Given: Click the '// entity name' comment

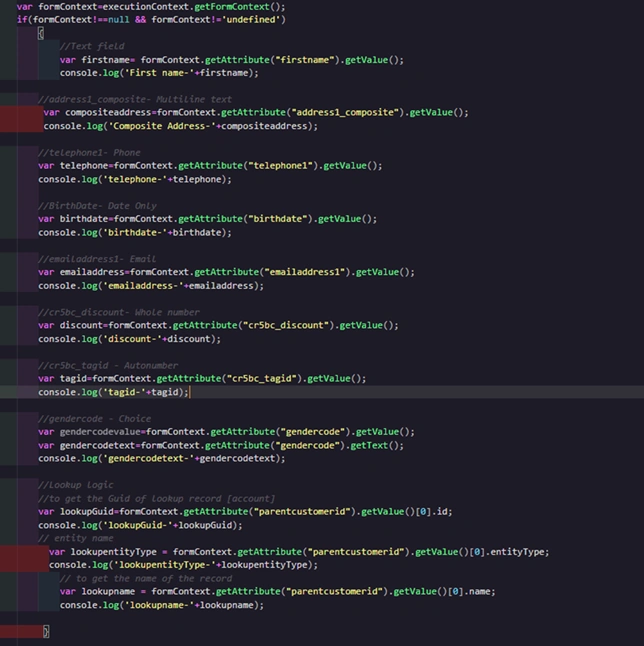Looking at the screenshot, I should click(x=76, y=538).
